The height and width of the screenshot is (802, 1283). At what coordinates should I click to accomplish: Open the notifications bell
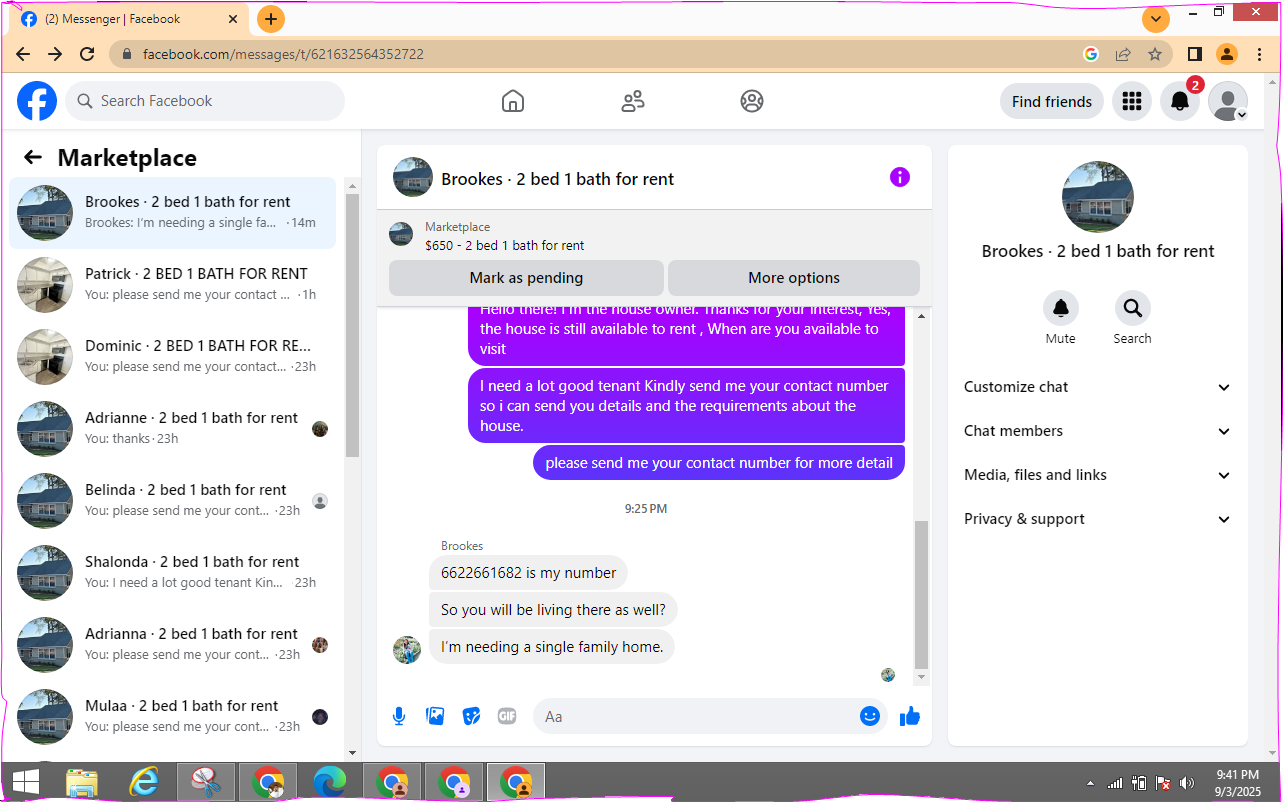(1180, 101)
